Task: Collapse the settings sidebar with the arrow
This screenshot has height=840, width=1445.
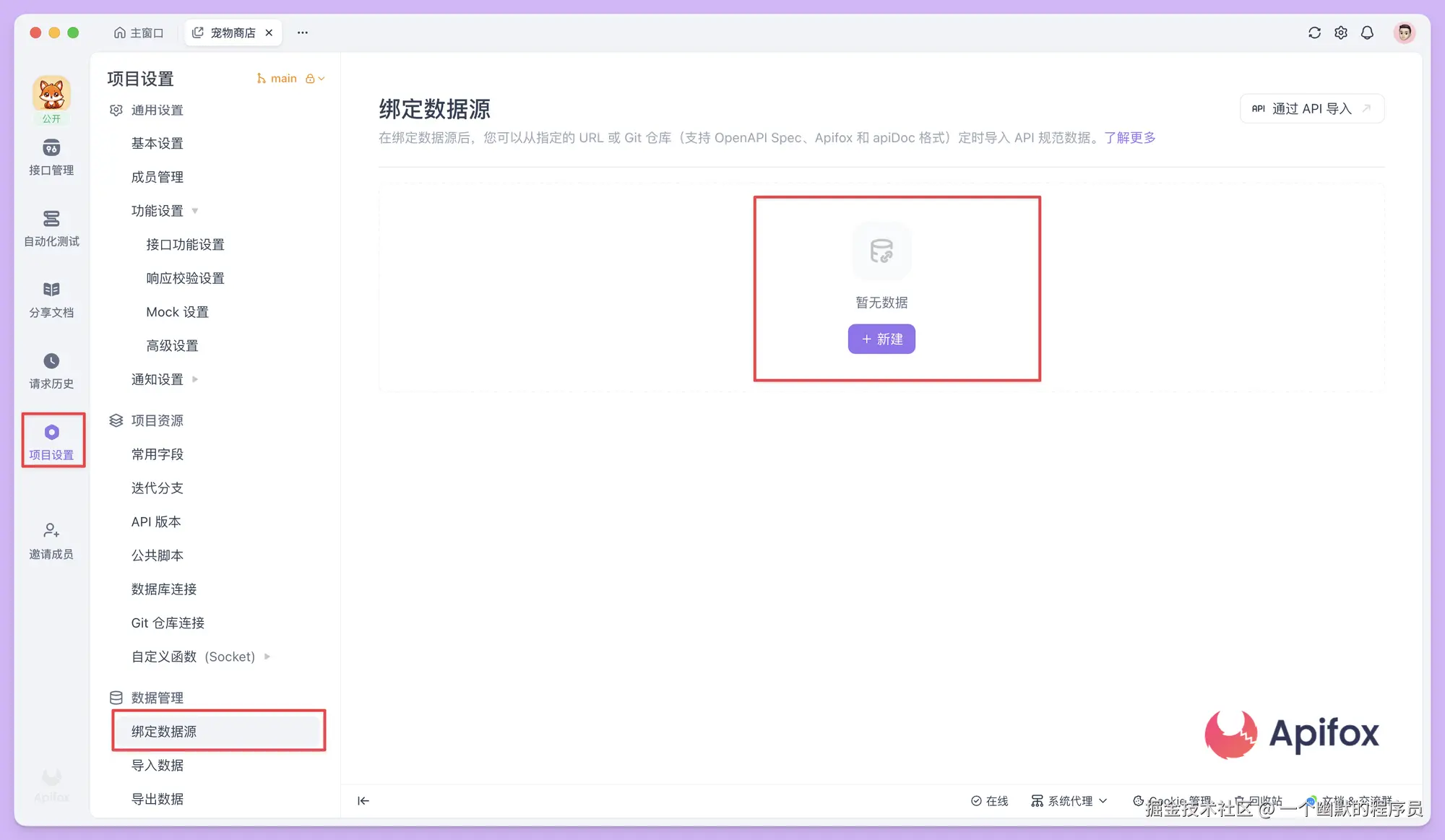Action: pyautogui.click(x=363, y=800)
